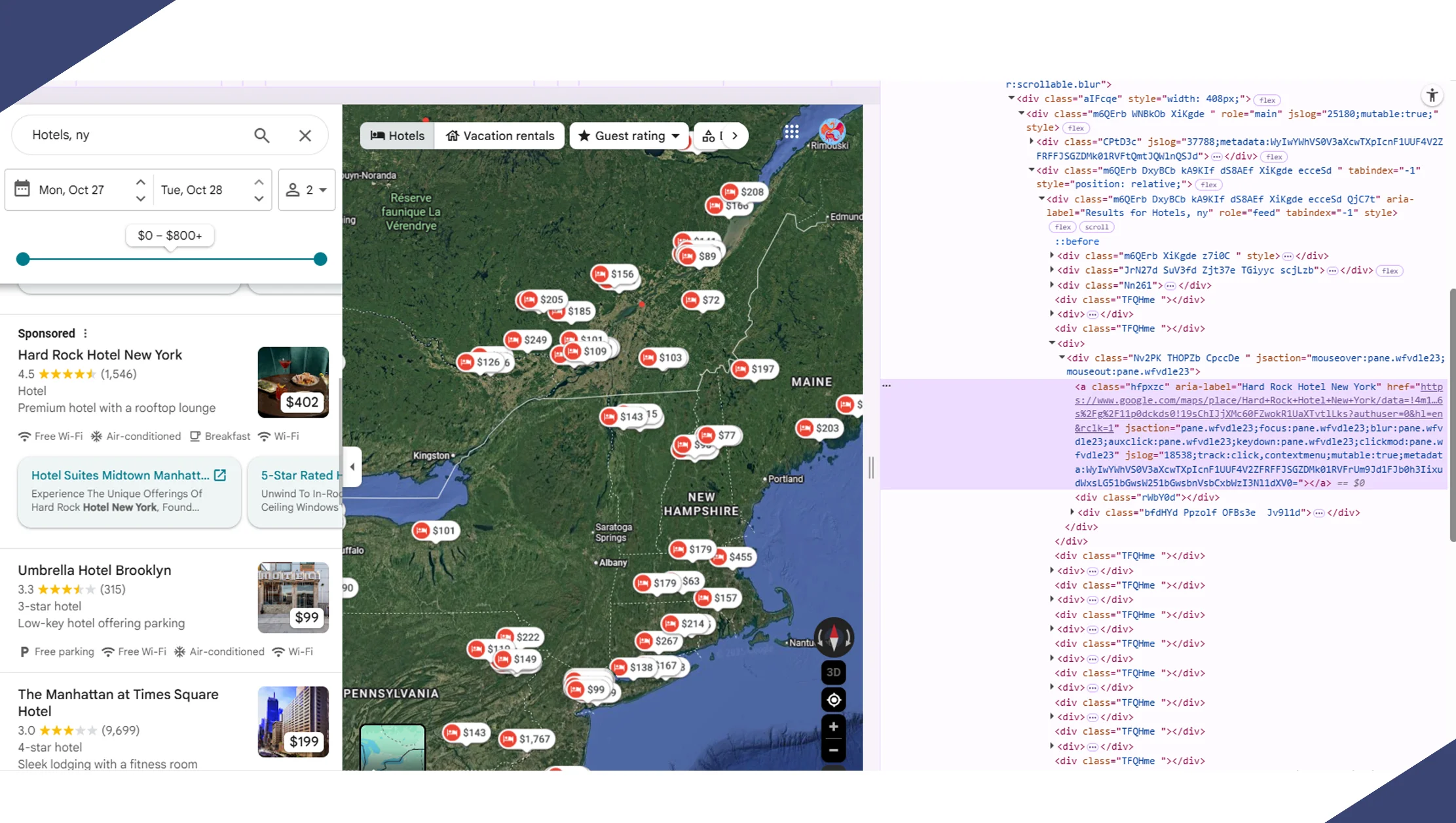Image resolution: width=1456 pixels, height=823 pixels.
Task: Open the Guest rating dropdown
Action: [629, 136]
